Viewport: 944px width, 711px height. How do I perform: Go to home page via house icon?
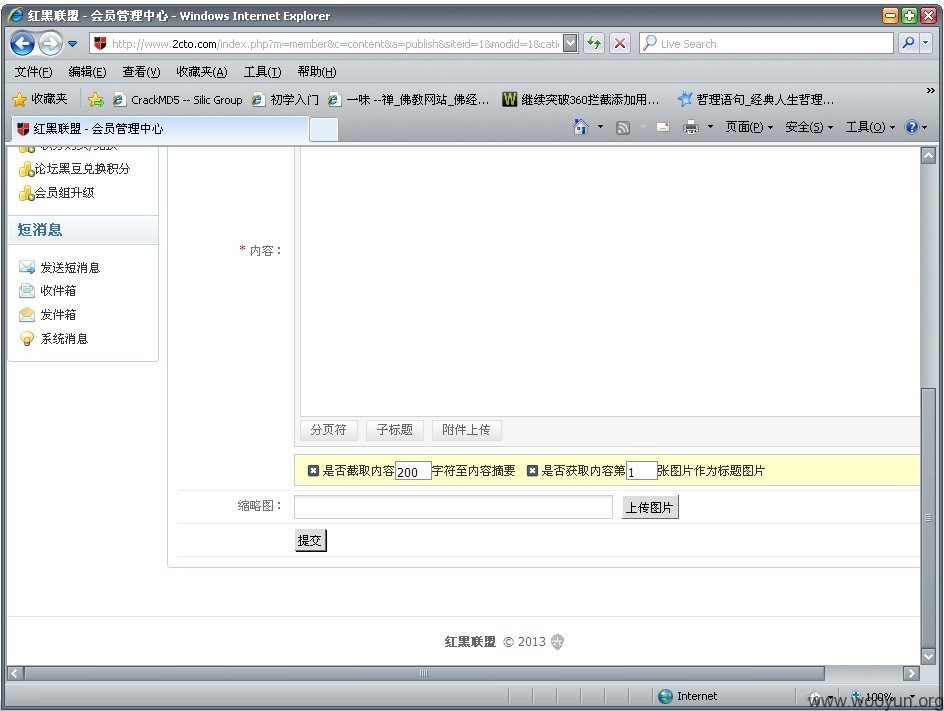pyautogui.click(x=580, y=127)
